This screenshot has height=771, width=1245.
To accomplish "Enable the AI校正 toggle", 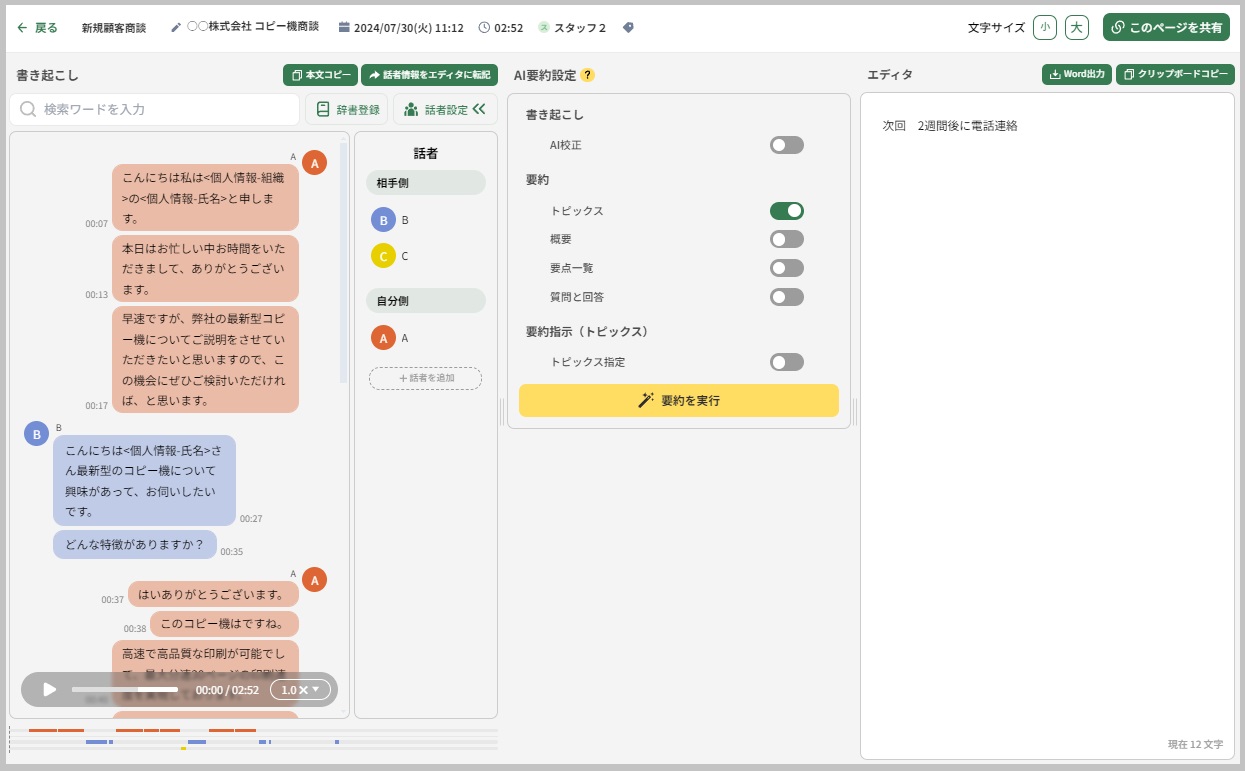I will 786,145.
